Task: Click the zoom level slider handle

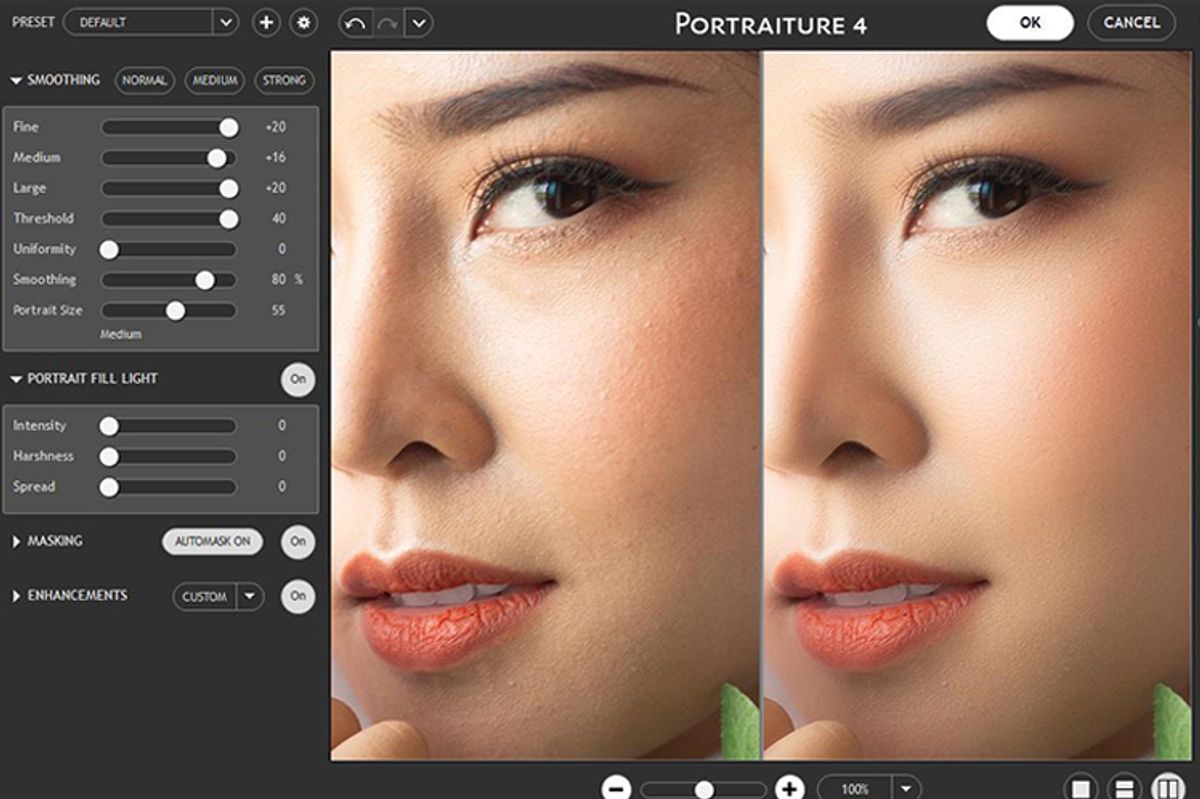Action: [704, 789]
